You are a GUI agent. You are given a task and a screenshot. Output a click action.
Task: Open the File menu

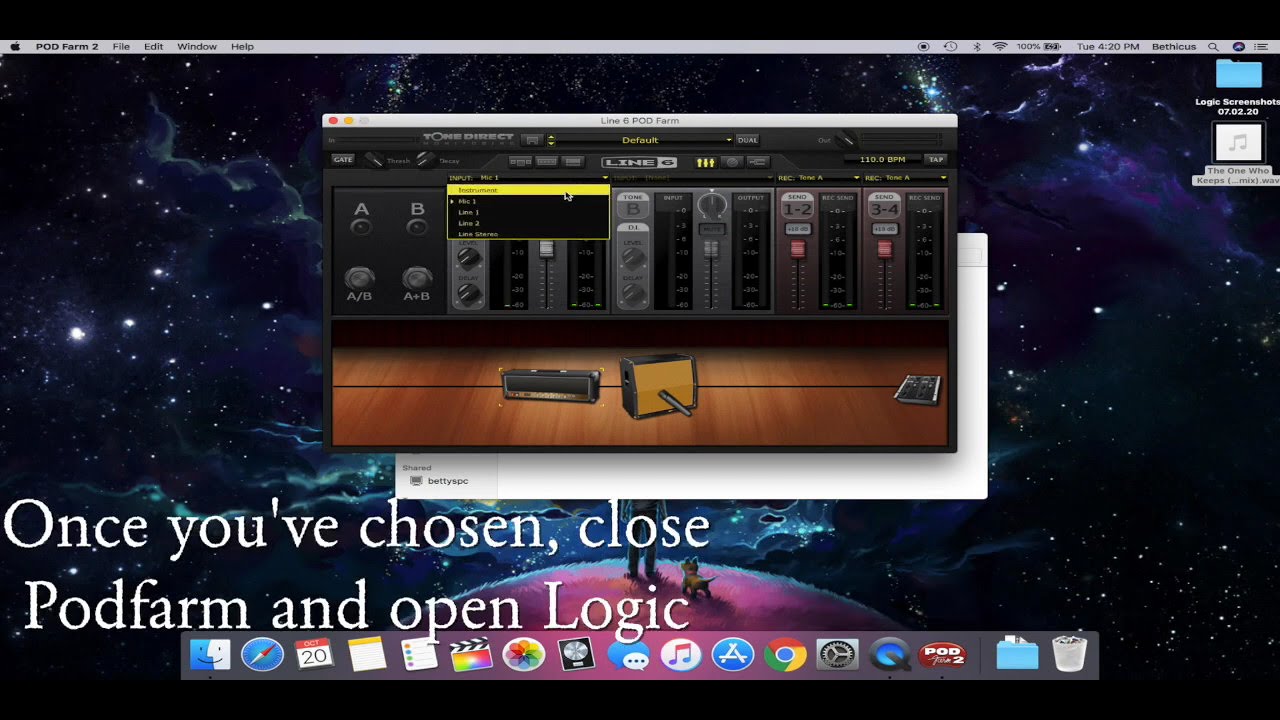[121, 47]
